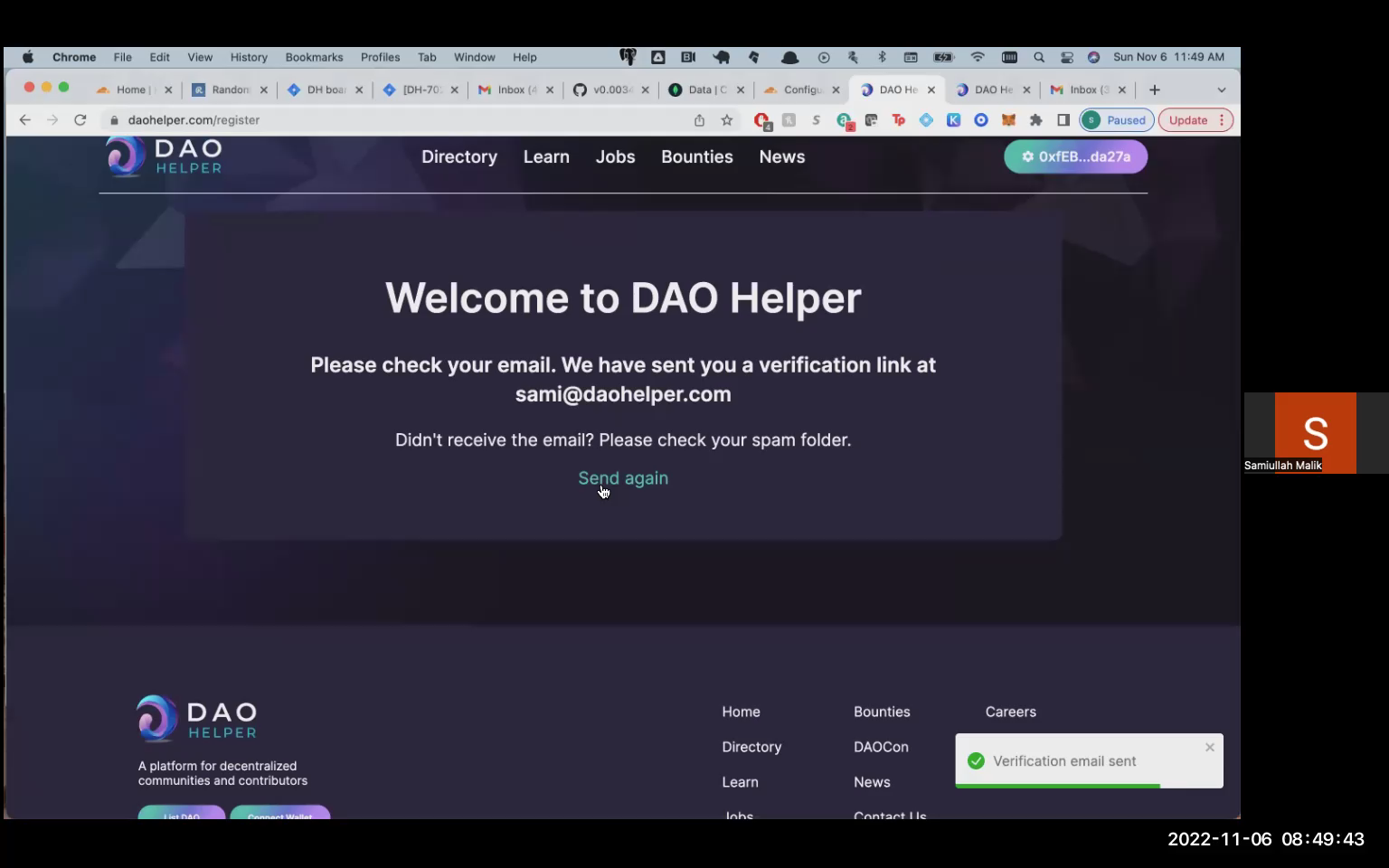
Task: Open the Extensions puzzle piece menu
Action: [1035, 120]
